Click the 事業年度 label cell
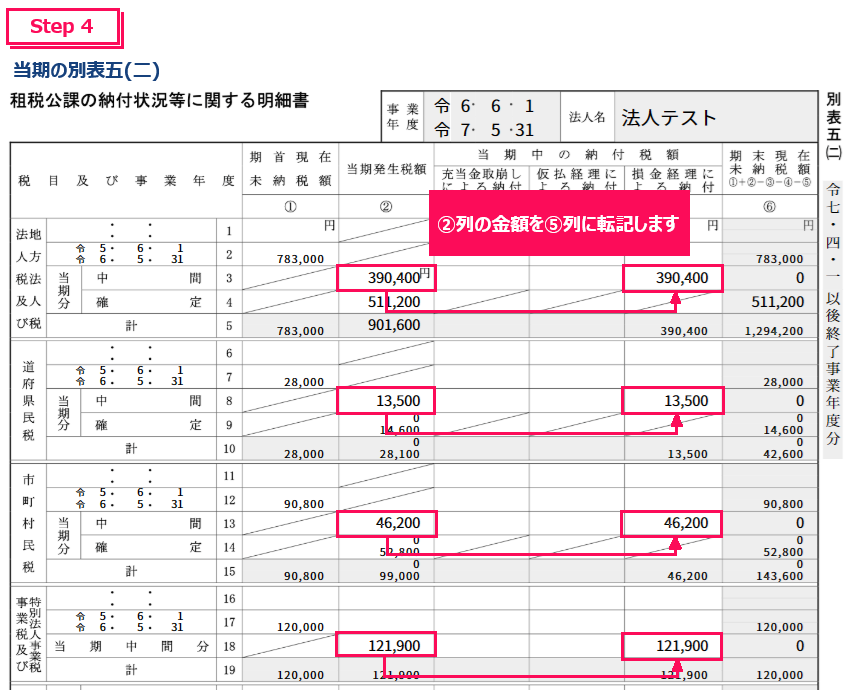 402,117
